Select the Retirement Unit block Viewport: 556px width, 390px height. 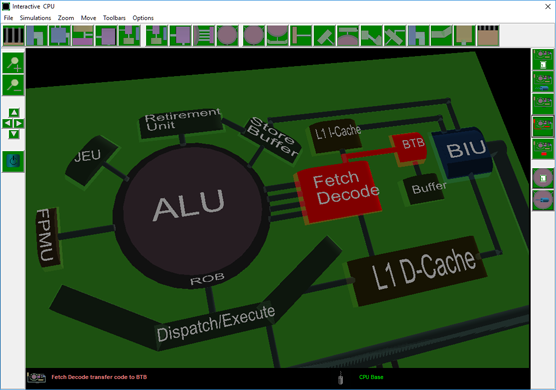pos(181,122)
